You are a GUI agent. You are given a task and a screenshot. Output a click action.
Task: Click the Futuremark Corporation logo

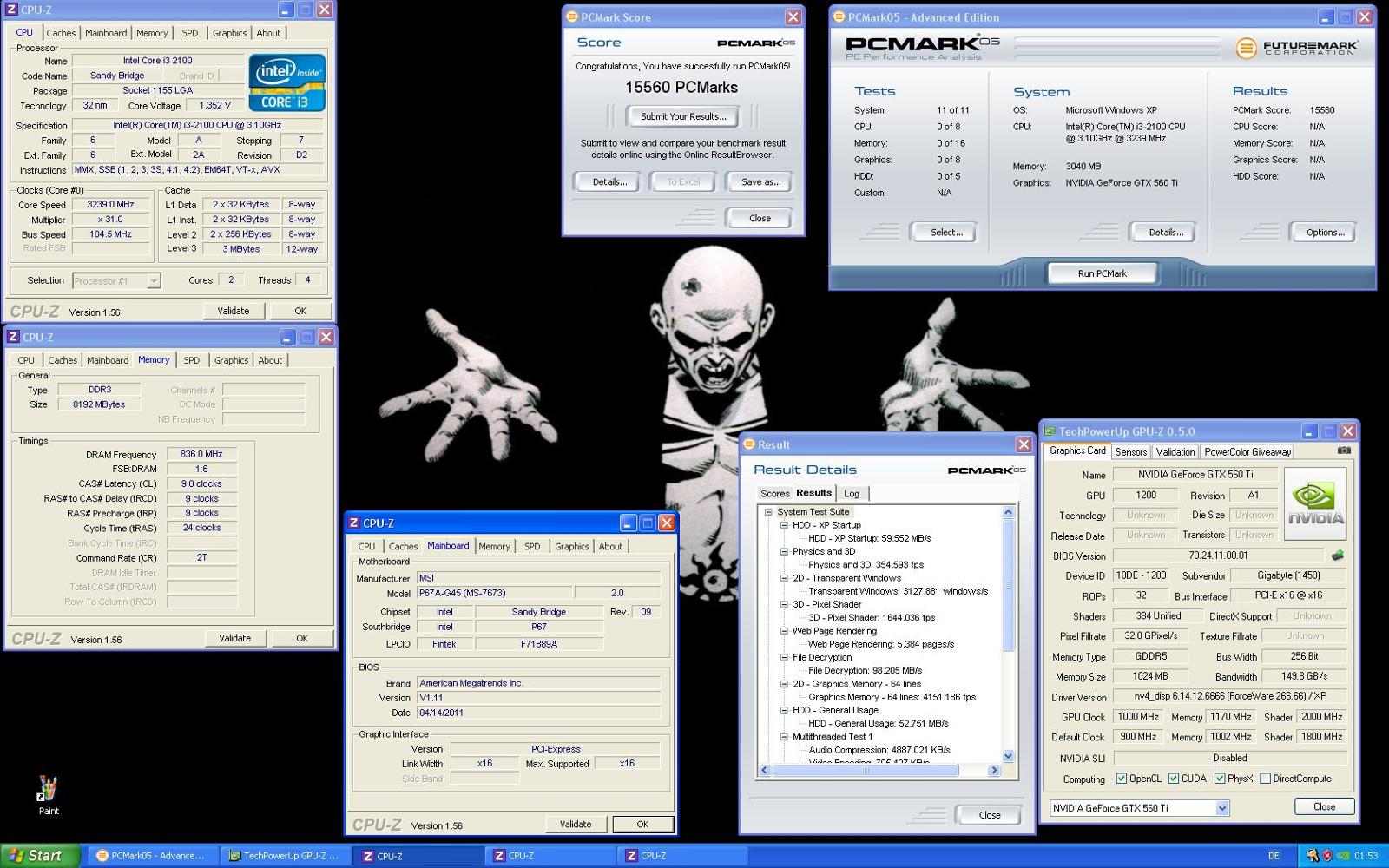pos(1297,48)
